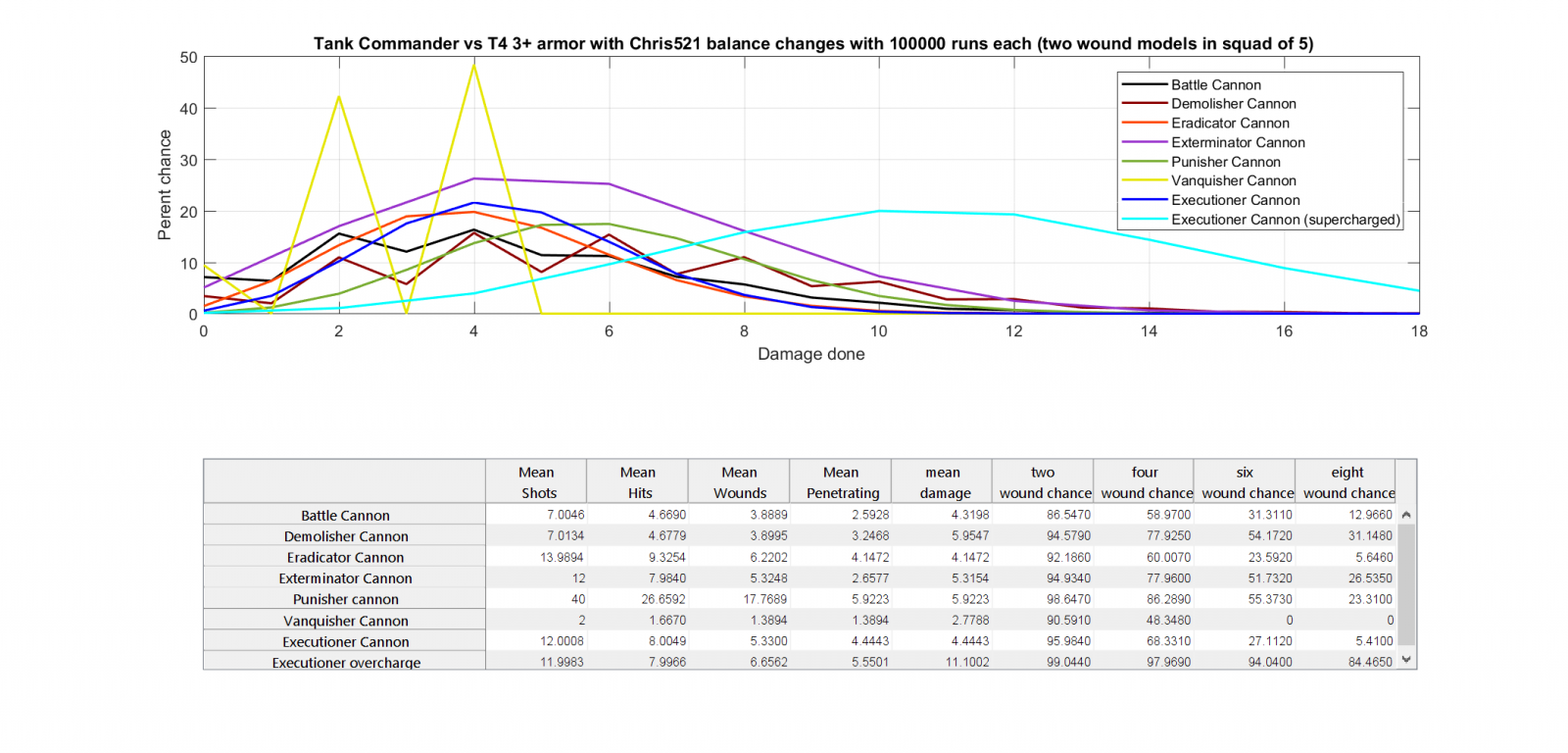Click the Battle Cannon mean shots cell 7.0046
Viewport: 1568px width, 753px height.
[564, 515]
